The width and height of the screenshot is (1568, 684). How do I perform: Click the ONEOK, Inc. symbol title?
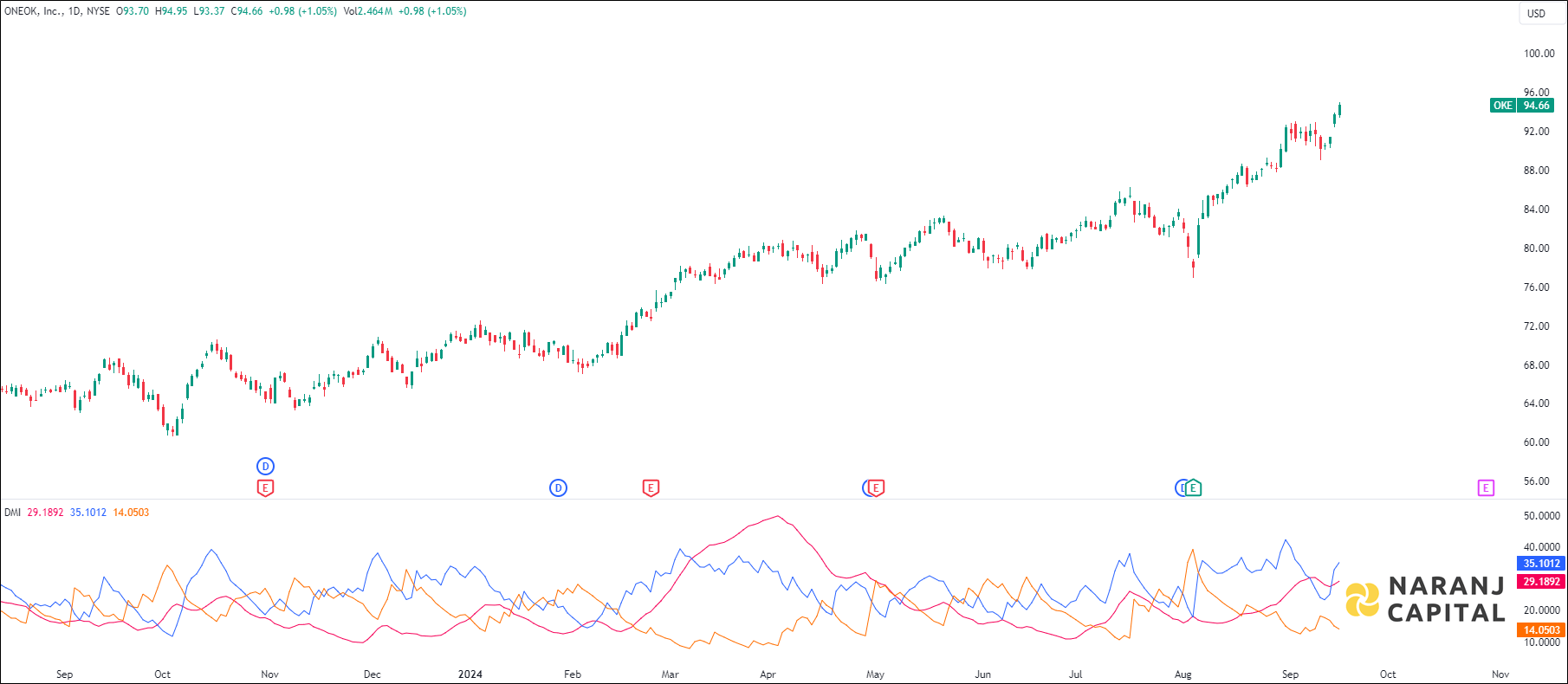coord(33,11)
